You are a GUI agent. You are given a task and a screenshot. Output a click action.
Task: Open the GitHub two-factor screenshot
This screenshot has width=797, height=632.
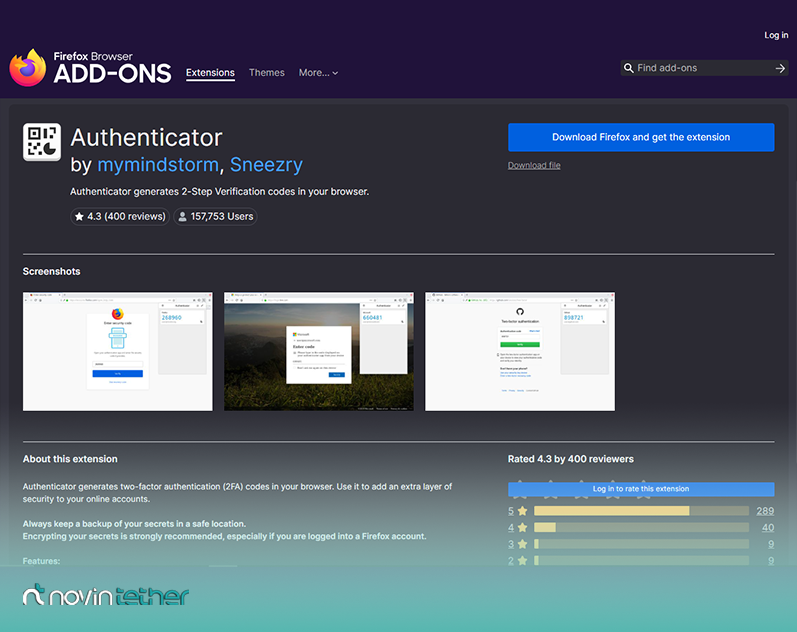tap(520, 351)
